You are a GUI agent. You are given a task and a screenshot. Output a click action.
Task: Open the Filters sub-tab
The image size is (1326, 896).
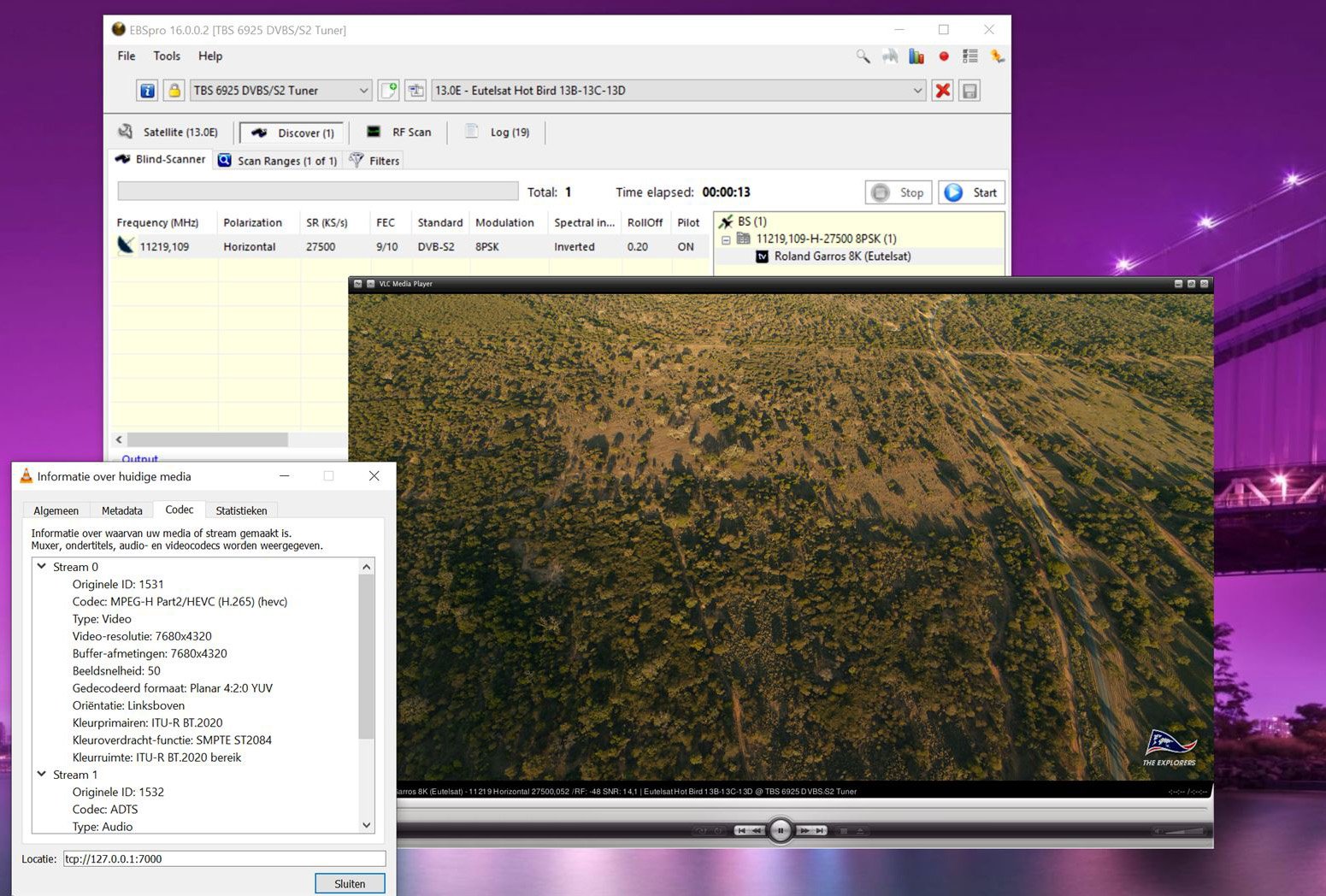(374, 161)
